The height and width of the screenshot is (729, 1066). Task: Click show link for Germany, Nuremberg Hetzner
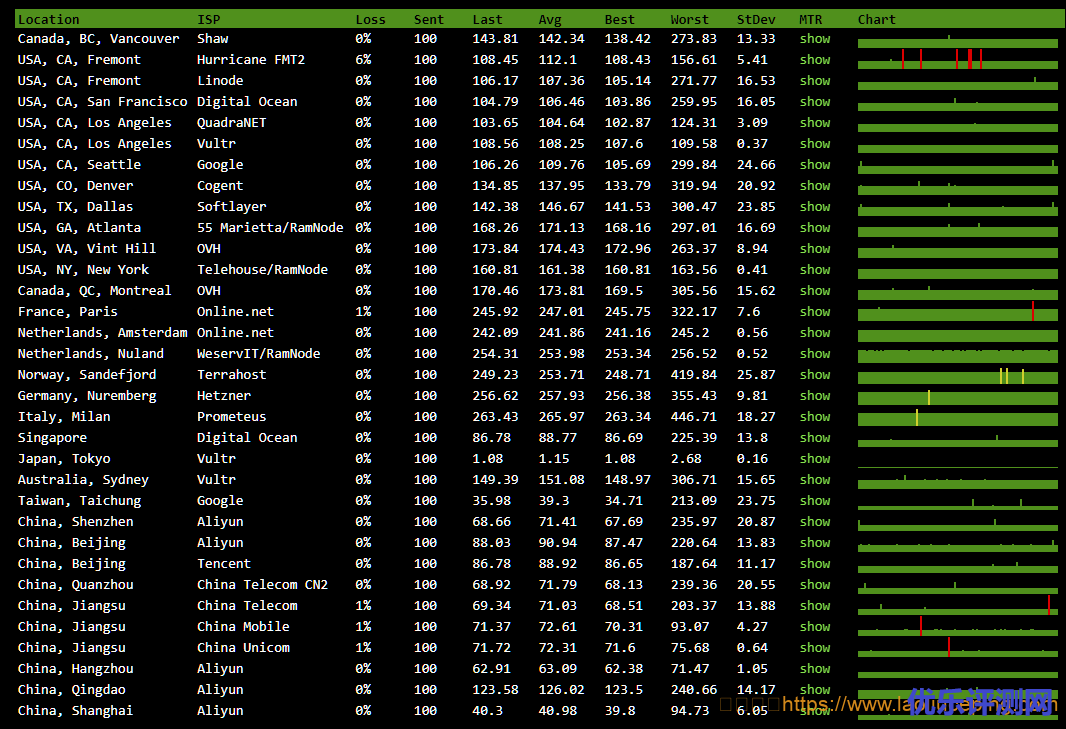click(x=814, y=396)
